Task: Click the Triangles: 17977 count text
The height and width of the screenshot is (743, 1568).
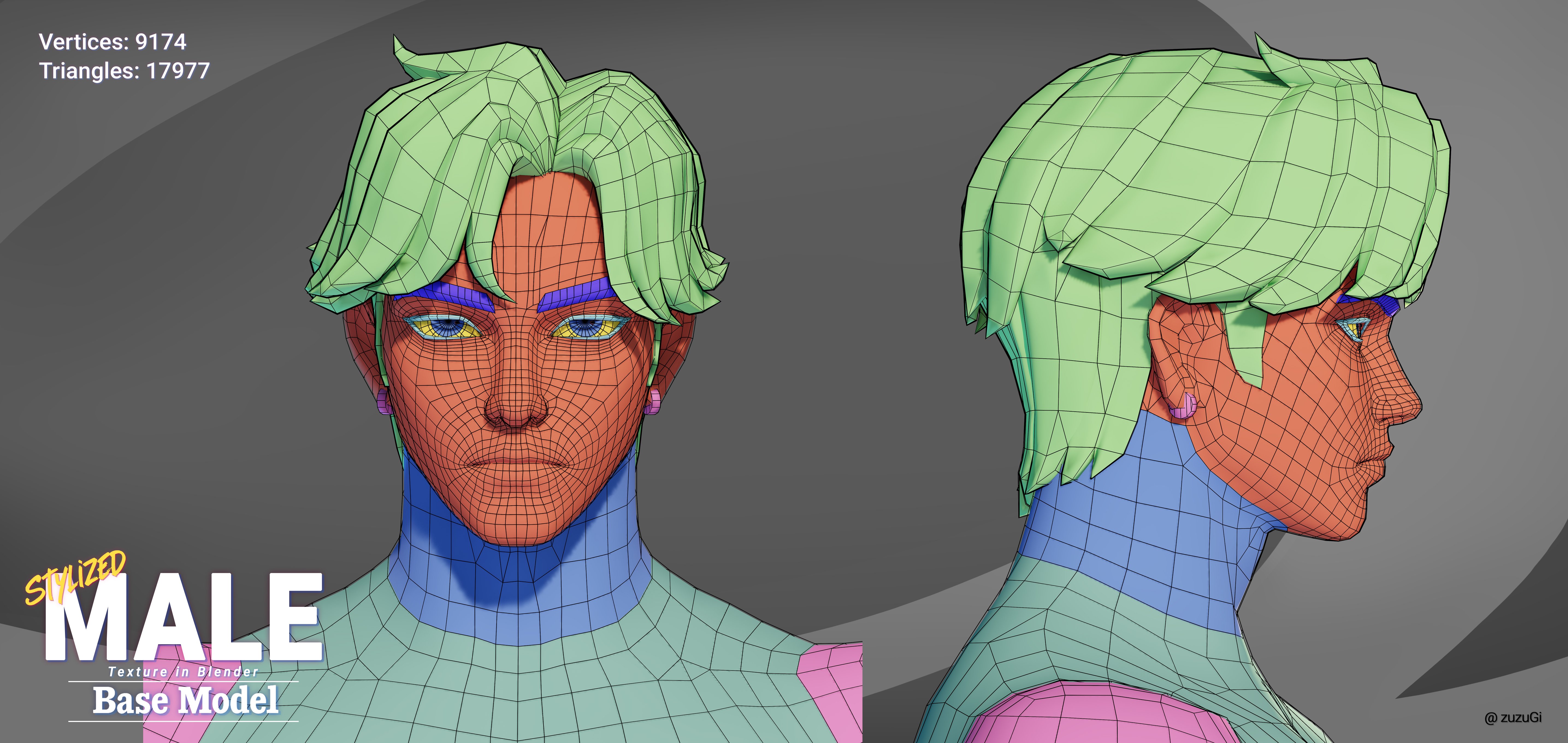Action: click(124, 71)
